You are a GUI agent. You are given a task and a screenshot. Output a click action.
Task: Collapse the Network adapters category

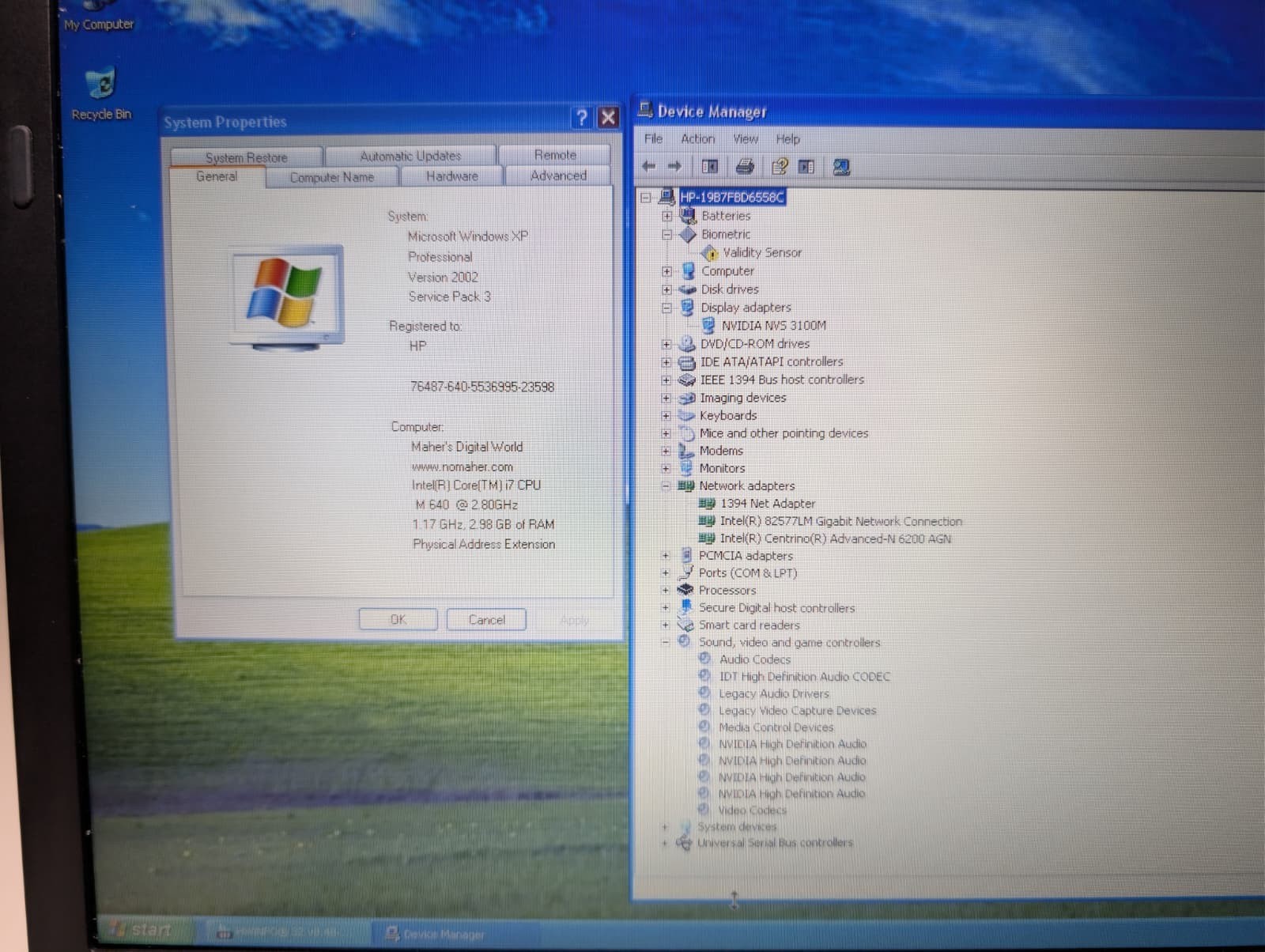pos(666,486)
